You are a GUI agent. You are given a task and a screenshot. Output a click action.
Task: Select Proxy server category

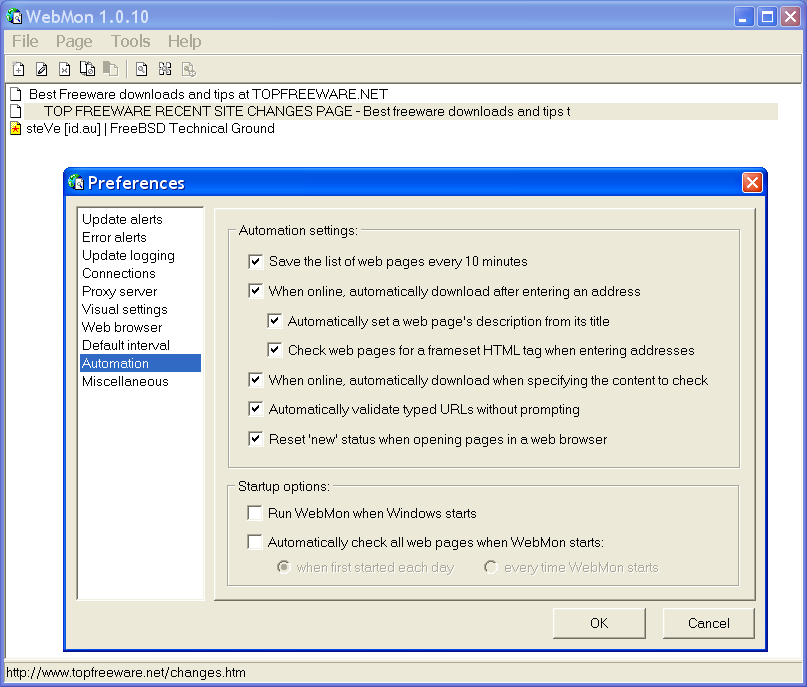(141, 291)
